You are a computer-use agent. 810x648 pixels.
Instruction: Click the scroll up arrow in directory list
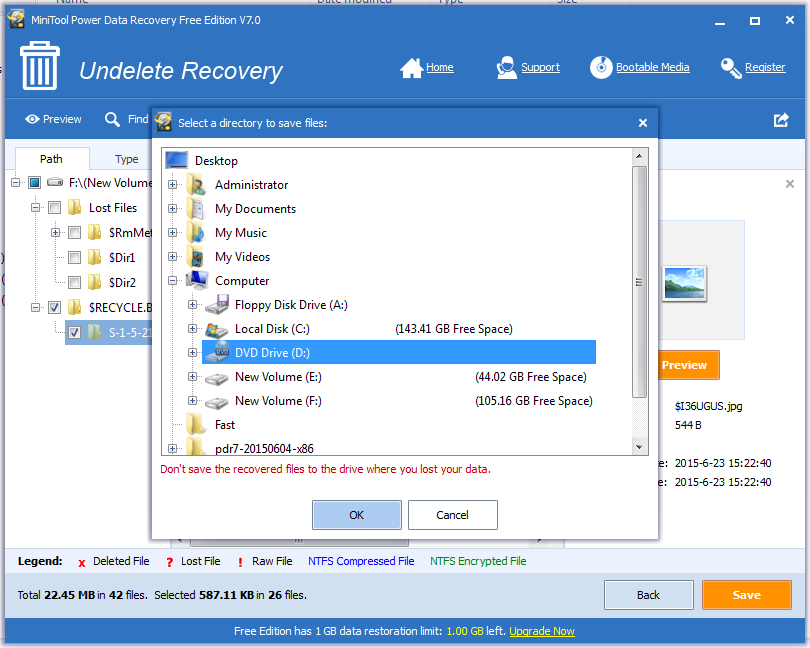(x=639, y=156)
